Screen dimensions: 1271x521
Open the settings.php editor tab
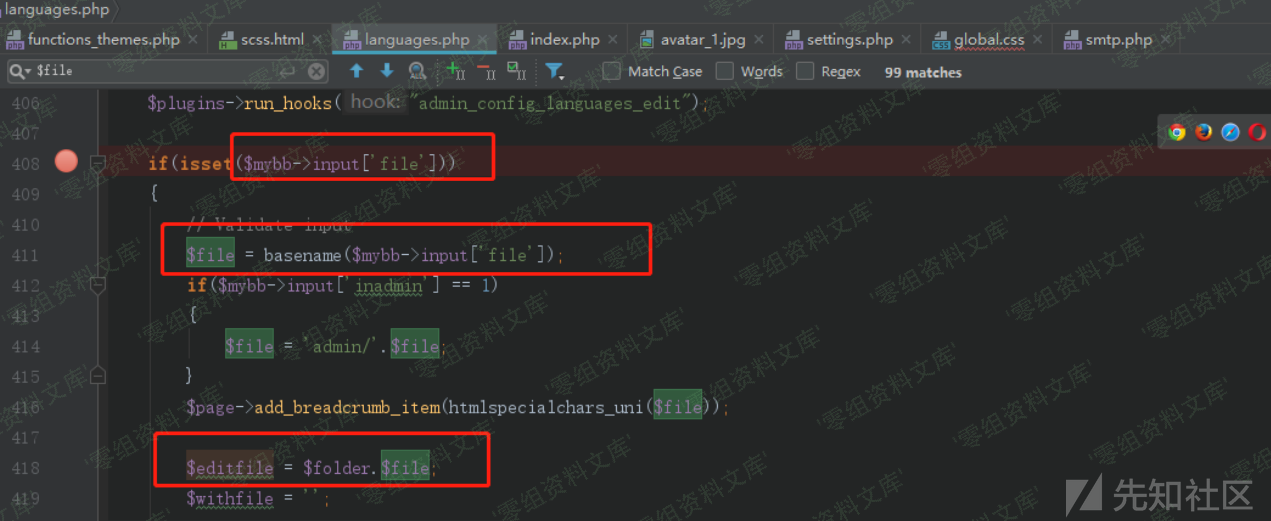pos(849,40)
